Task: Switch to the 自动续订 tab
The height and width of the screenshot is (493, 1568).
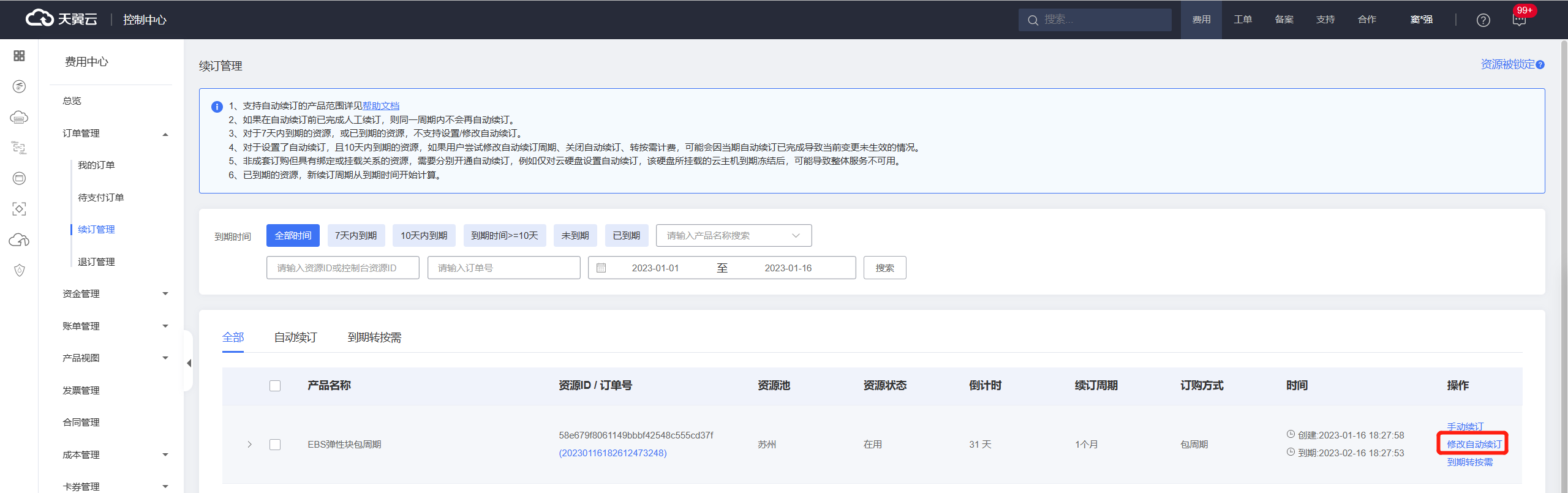Action: click(295, 337)
